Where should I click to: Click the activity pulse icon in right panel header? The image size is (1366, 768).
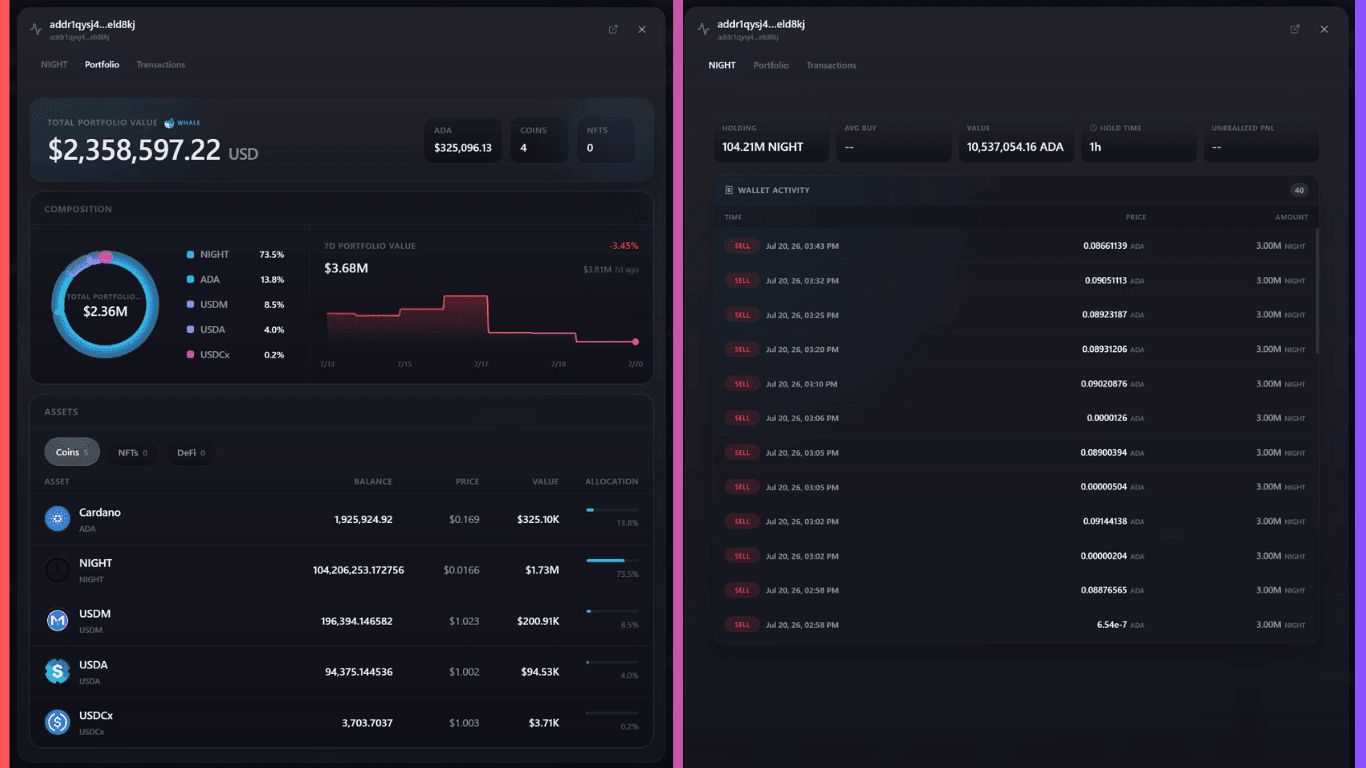click(704, 29)
